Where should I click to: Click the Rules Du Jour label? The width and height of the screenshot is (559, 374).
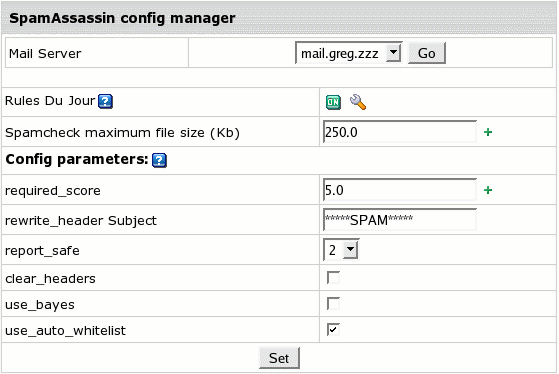click(x=50, y=101)
